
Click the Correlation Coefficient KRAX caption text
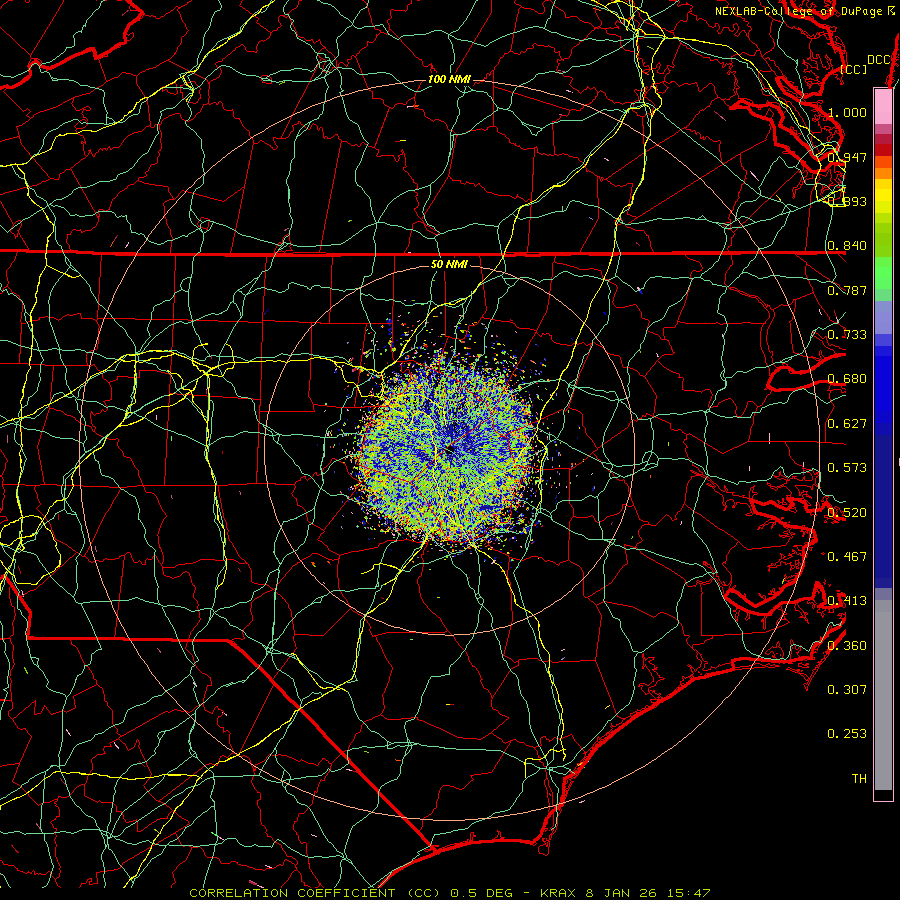click(450, 893)
